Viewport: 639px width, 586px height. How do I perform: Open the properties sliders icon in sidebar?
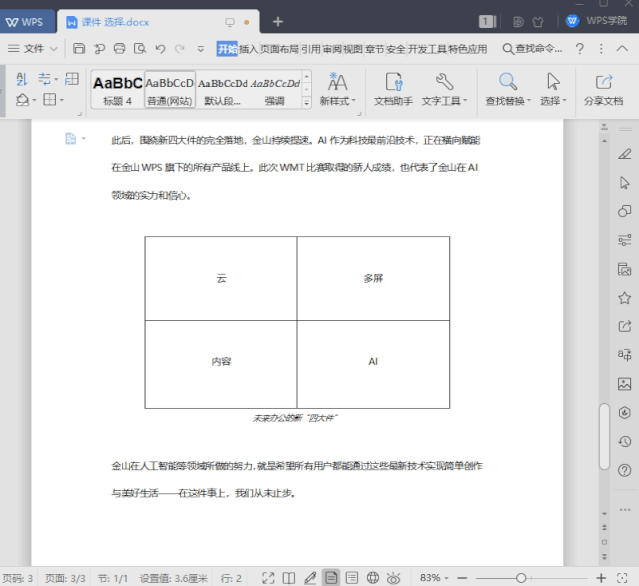pyautogui.click(x=624, y=240)
